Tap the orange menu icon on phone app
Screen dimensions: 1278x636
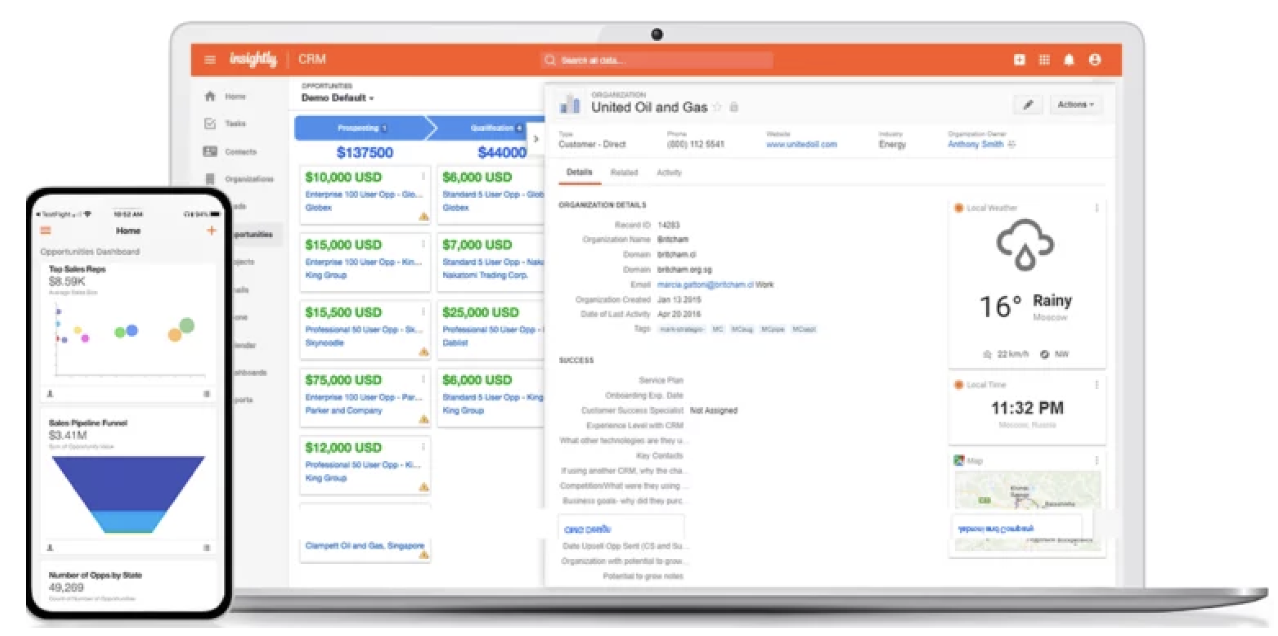coord(46,231)
